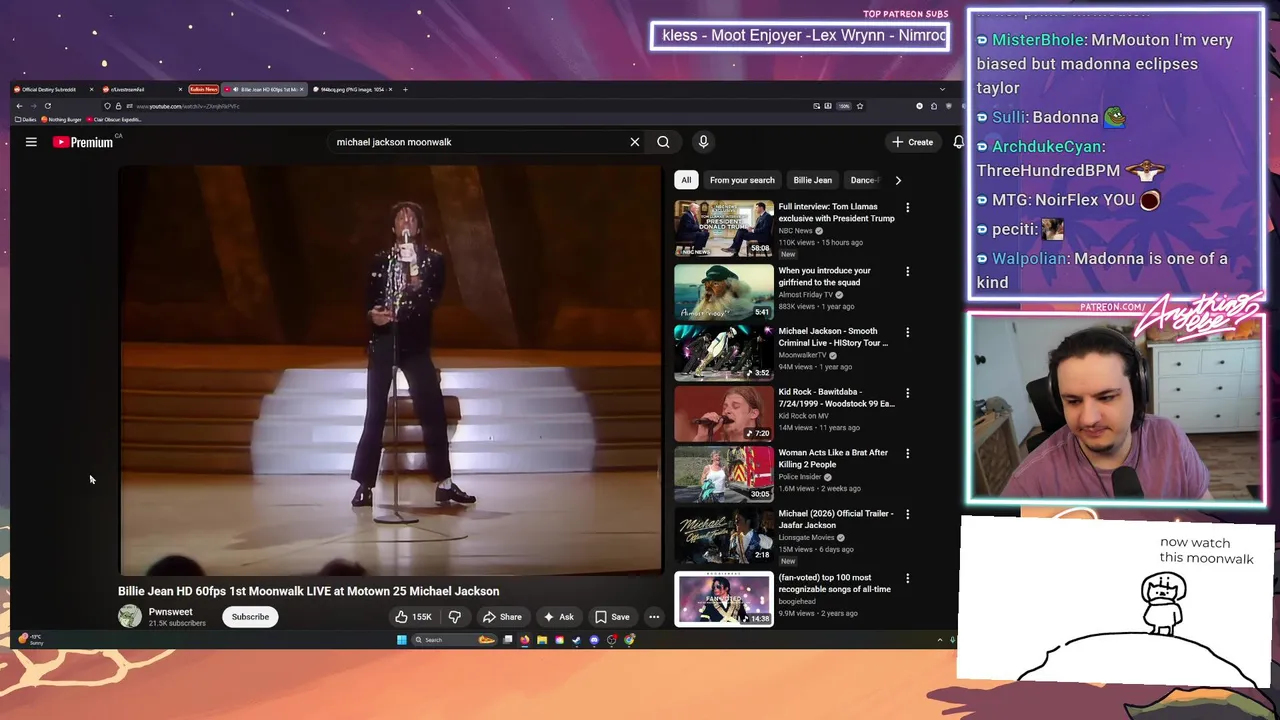The image size is (1280, 720).
Task: Open options menu for 'Woman Acts Like a Brat' video
Action: click(x=907, y=453)
